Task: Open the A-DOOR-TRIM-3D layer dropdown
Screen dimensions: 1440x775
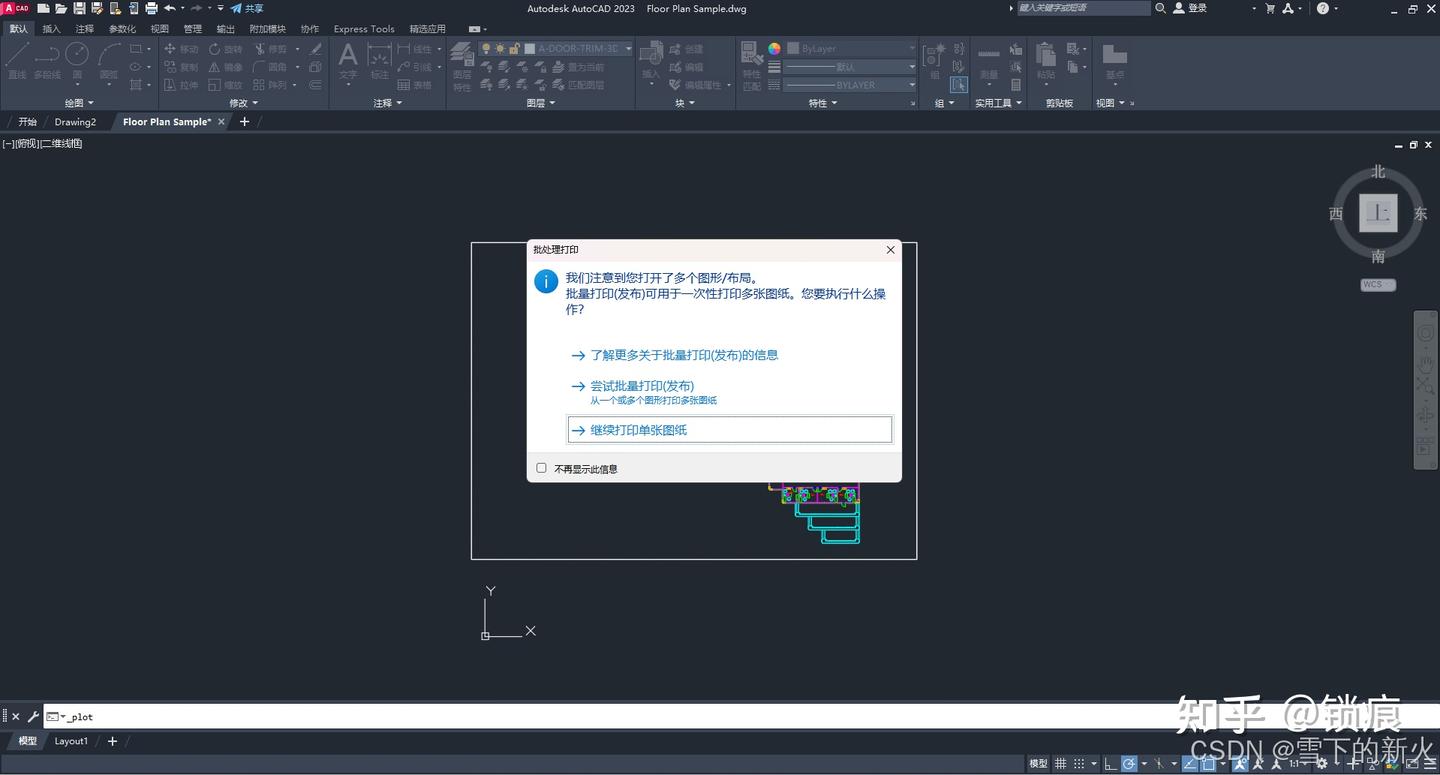Action: click(628, 48)
